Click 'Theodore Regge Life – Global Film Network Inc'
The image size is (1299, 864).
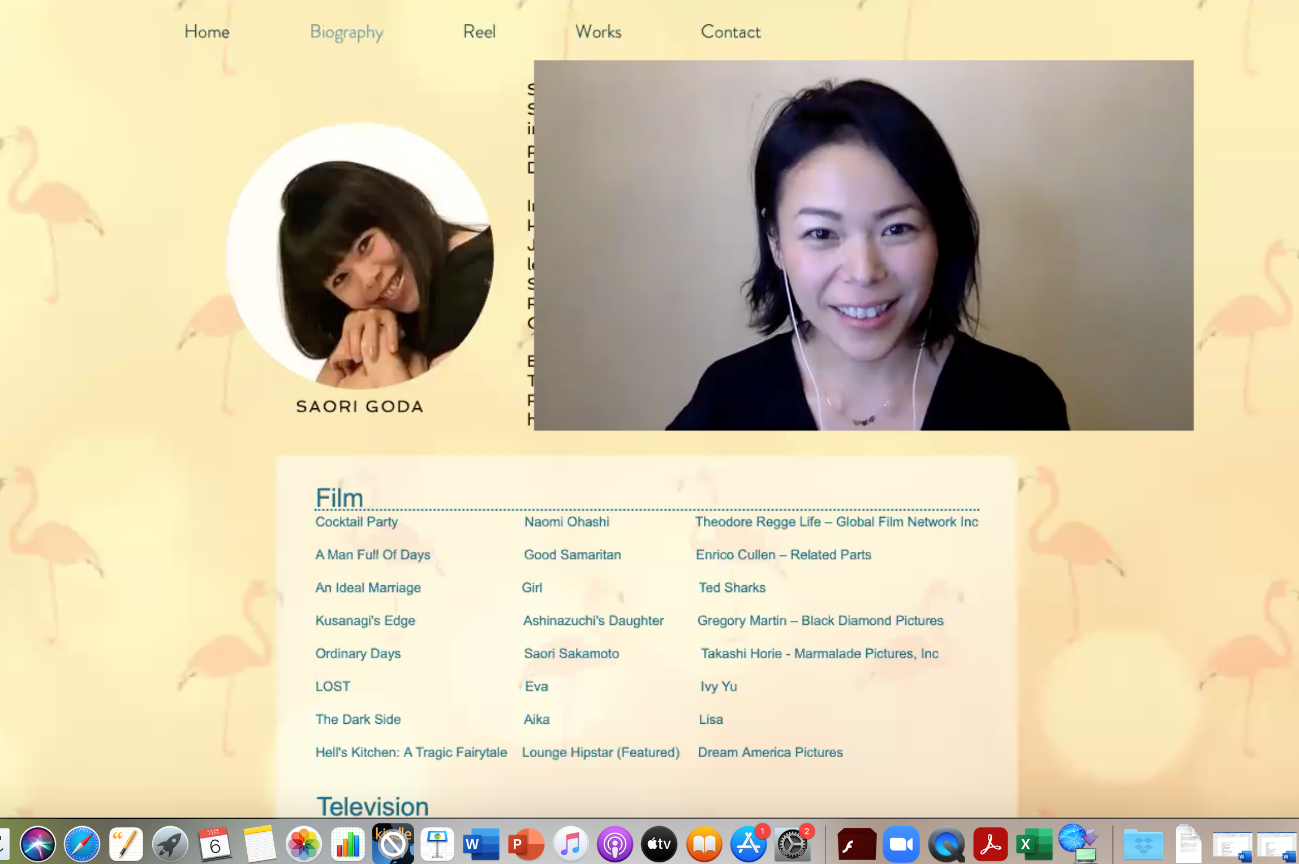pyautogui.click(x=837, y=522)
